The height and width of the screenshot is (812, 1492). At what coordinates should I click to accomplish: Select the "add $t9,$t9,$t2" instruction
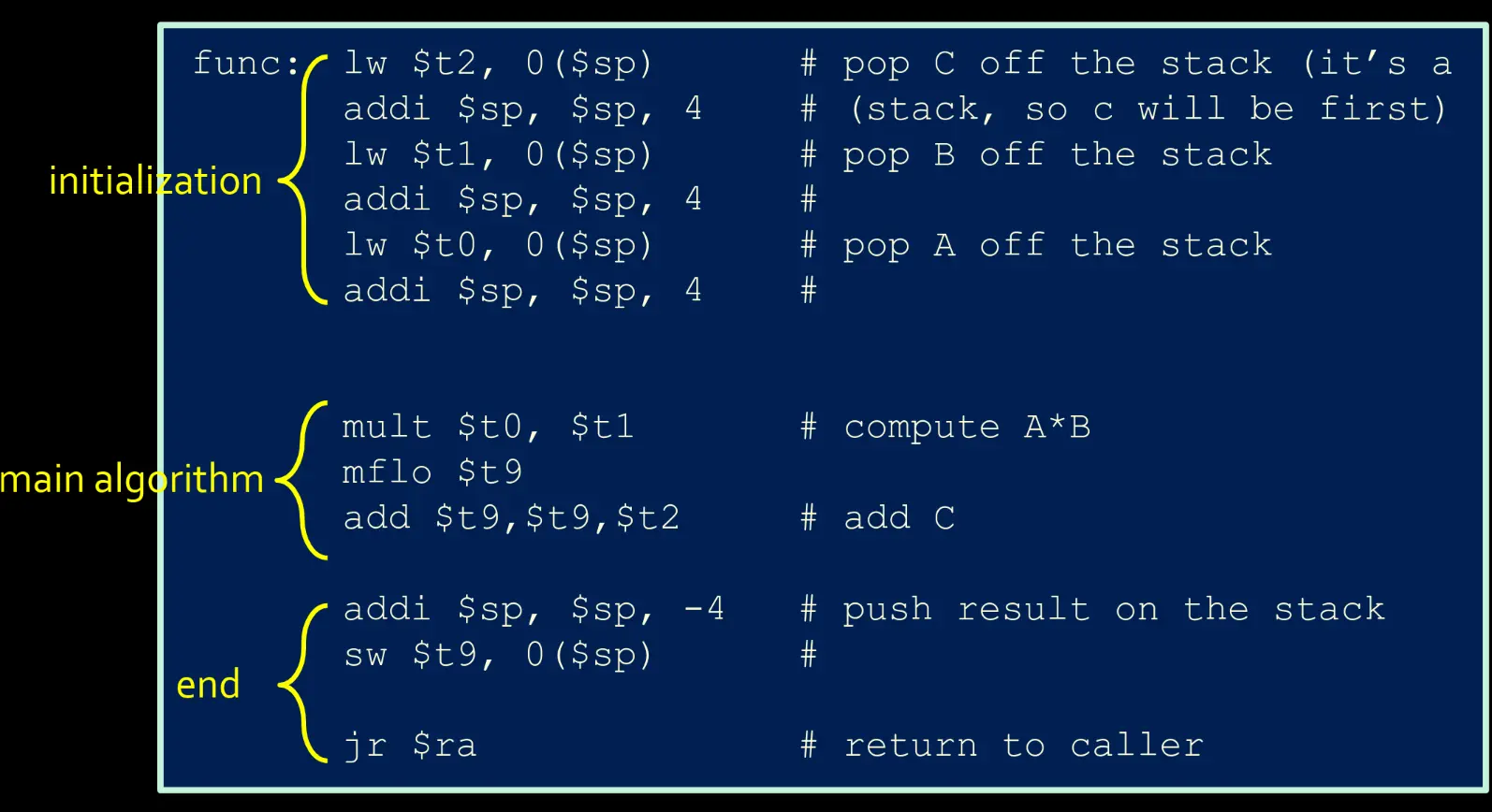click(511, 518)
